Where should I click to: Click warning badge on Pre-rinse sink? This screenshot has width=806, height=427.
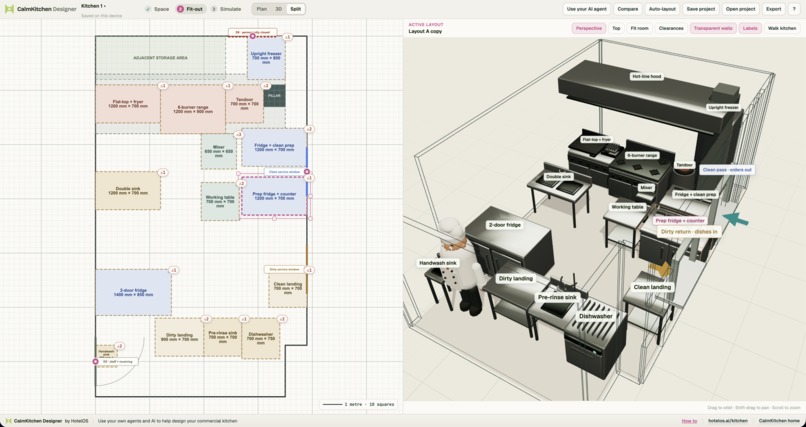244,319
